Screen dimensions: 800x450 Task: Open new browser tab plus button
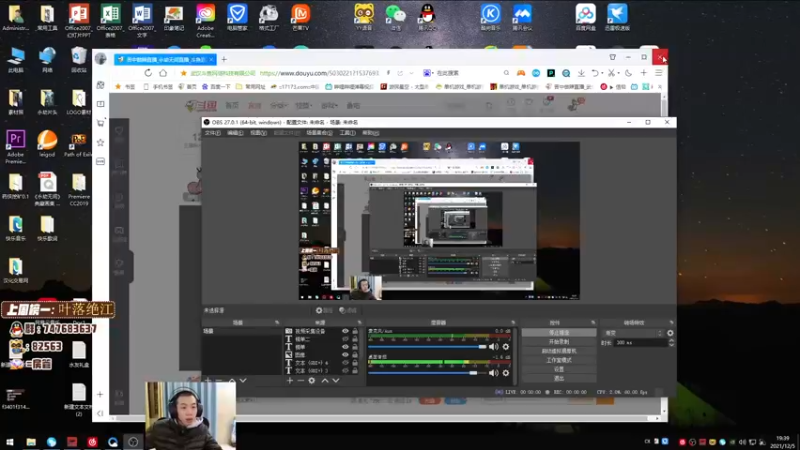[x=224, y=59]
